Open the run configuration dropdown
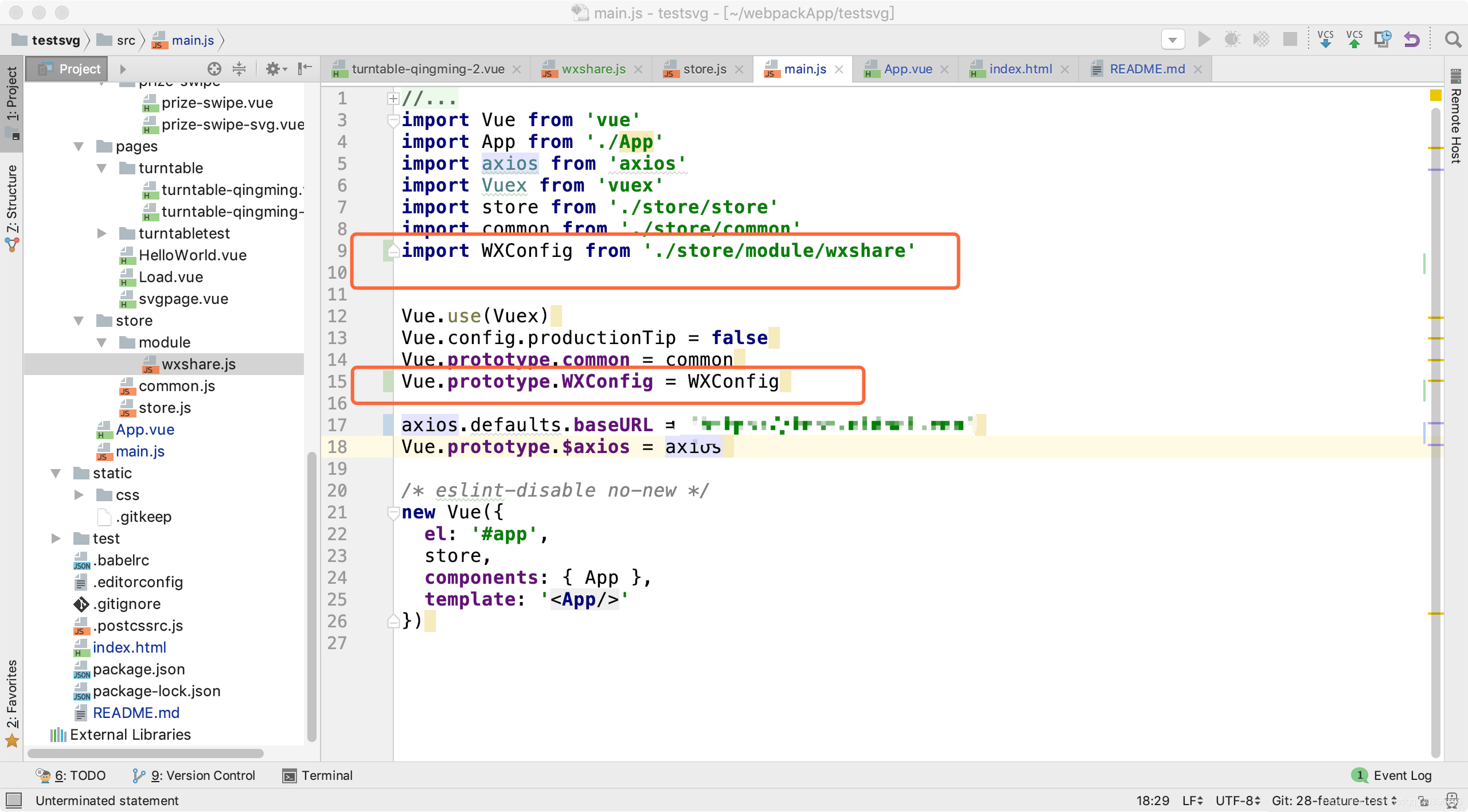This screenshot has width=1468, height=812. (1172, 40)
